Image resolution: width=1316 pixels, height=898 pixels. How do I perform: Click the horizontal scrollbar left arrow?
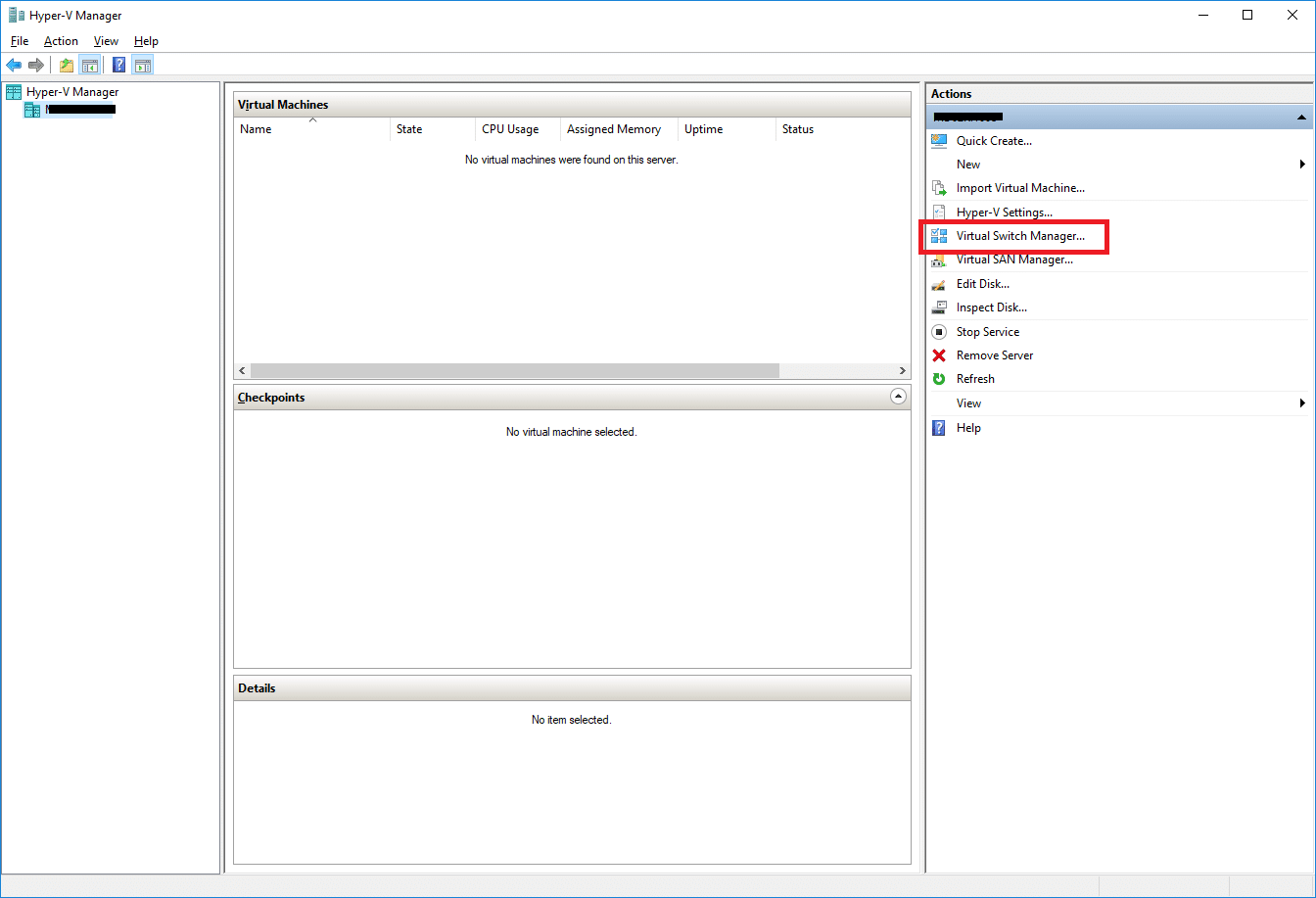(x=242, y=371)
